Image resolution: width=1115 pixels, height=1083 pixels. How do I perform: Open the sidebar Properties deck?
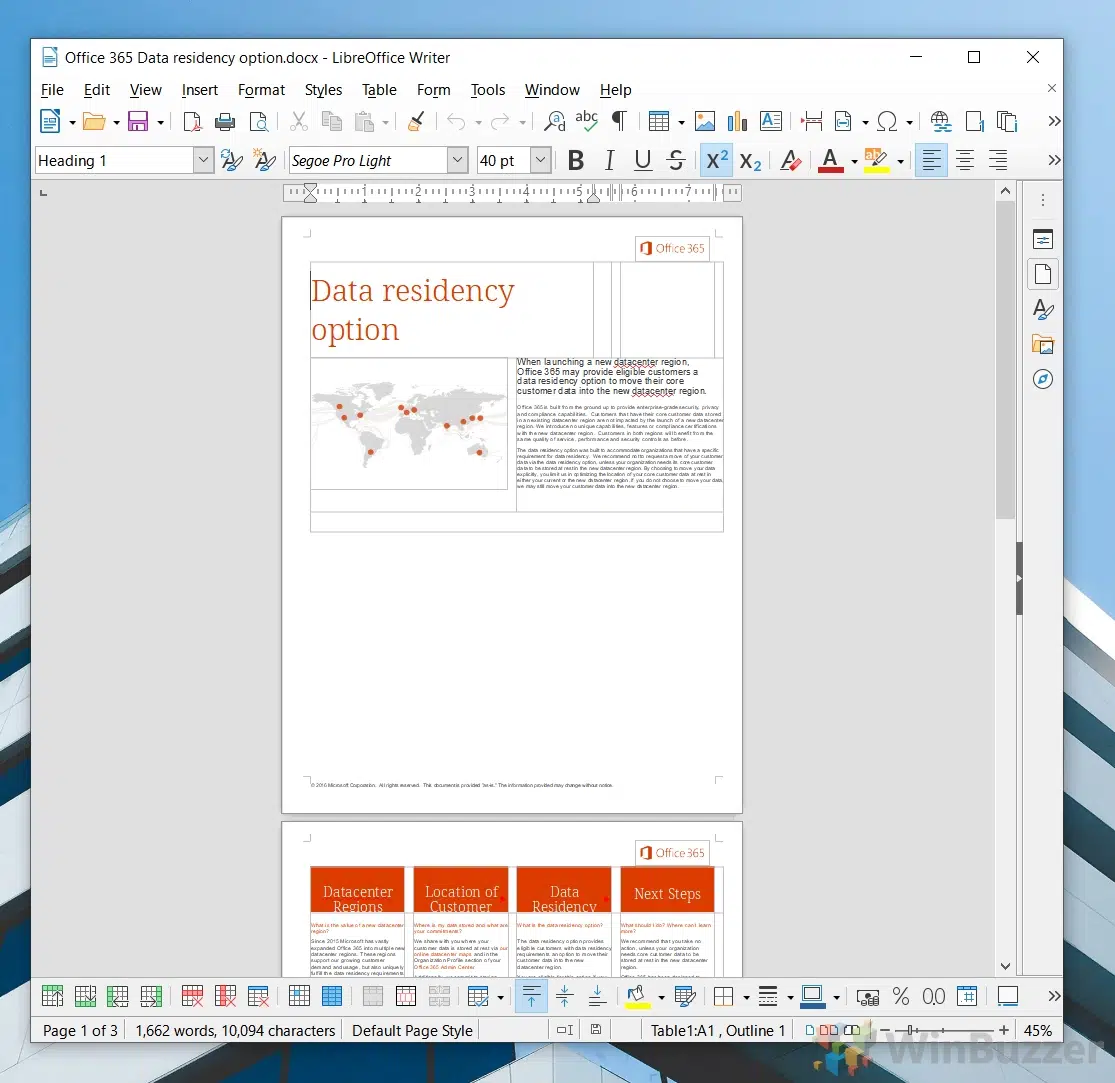1043,240
